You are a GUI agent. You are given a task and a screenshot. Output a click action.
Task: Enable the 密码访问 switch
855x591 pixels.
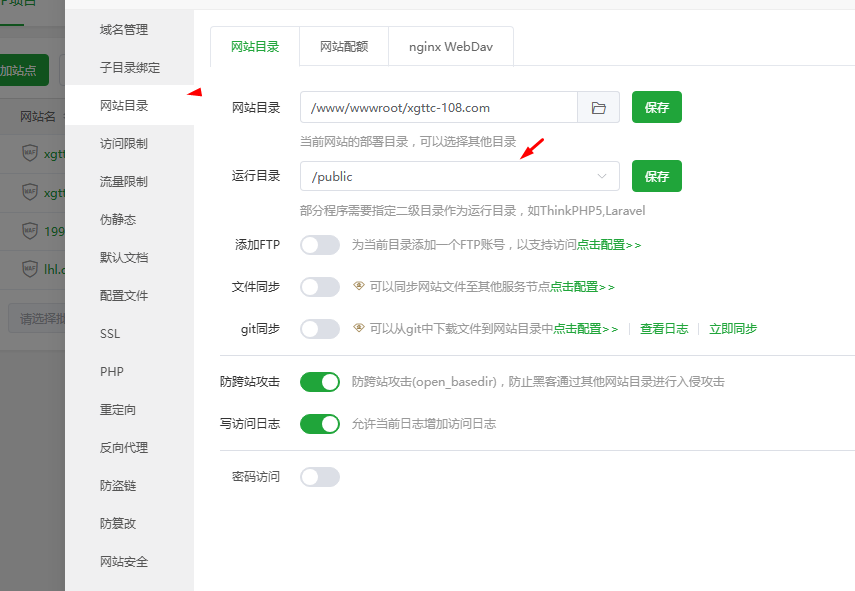click(x=320, y=477)
